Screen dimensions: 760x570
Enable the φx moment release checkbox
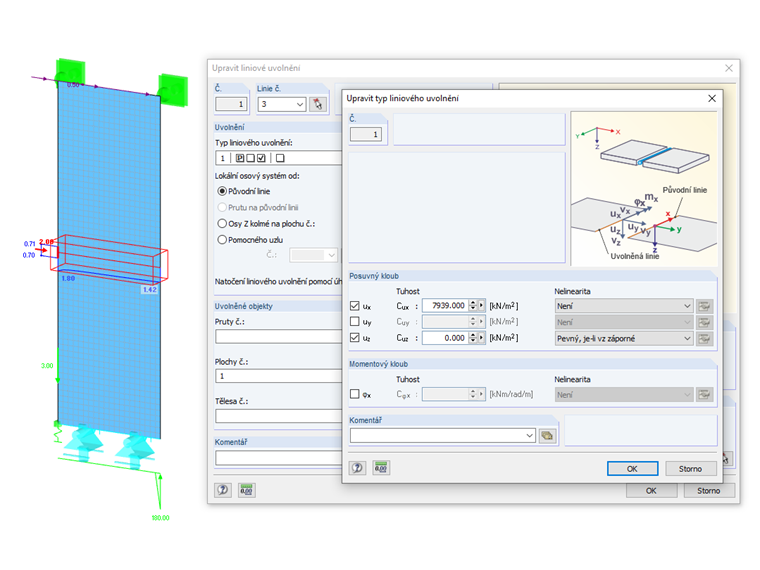pos(354,394)
